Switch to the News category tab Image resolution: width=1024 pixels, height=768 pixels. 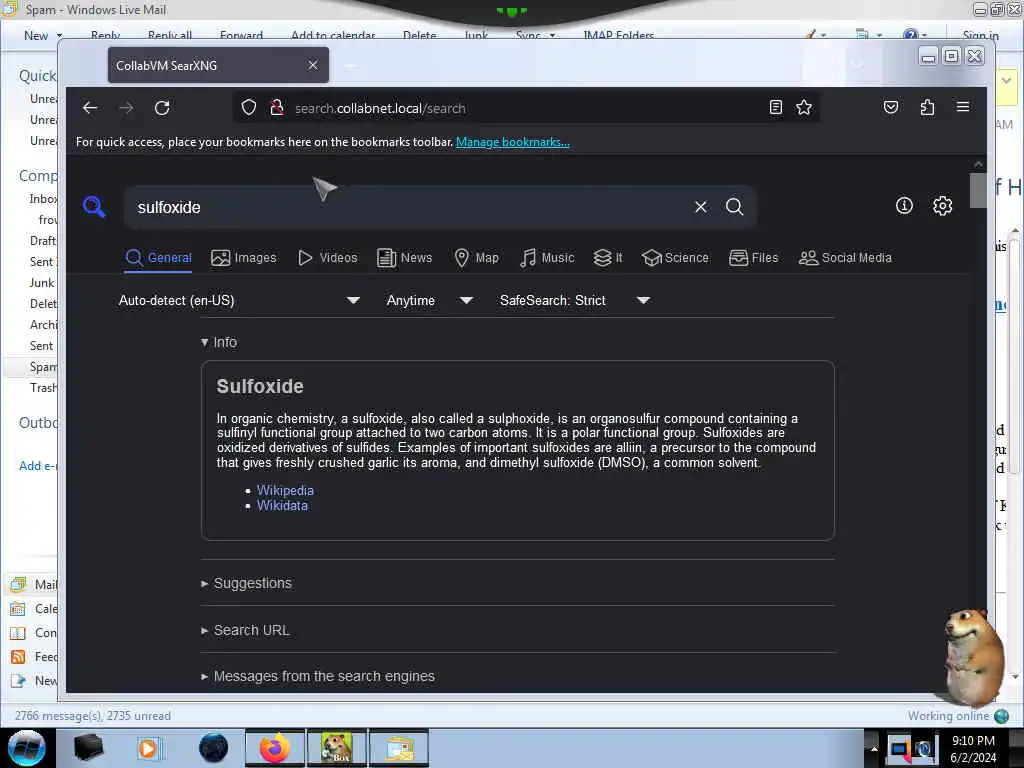[405, 258]
